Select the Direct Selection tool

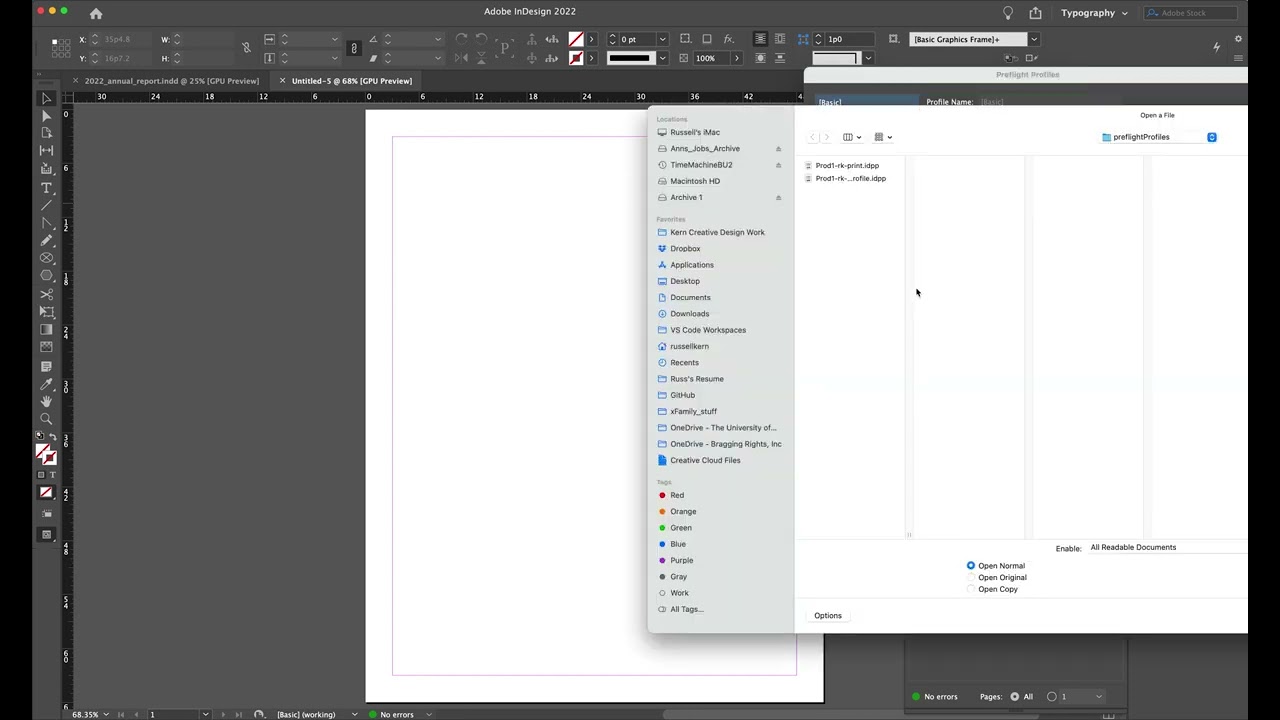46,116
